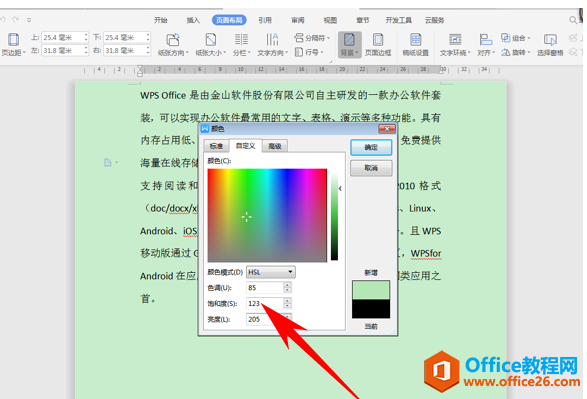Switch to the 视图 ribbon tab

point(330,20)
